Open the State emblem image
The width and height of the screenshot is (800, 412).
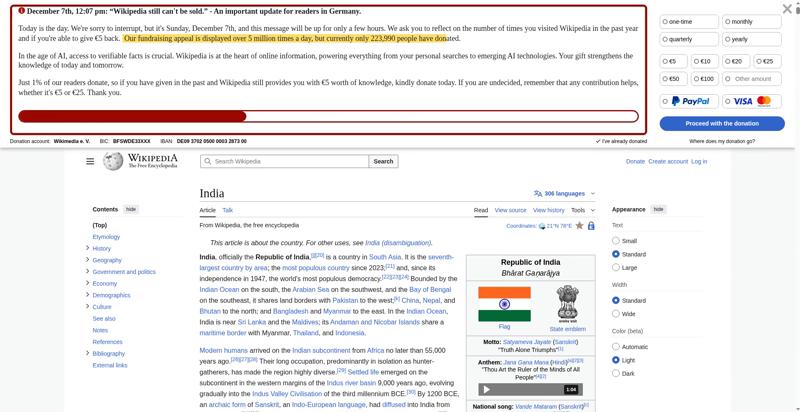[567, 303]
